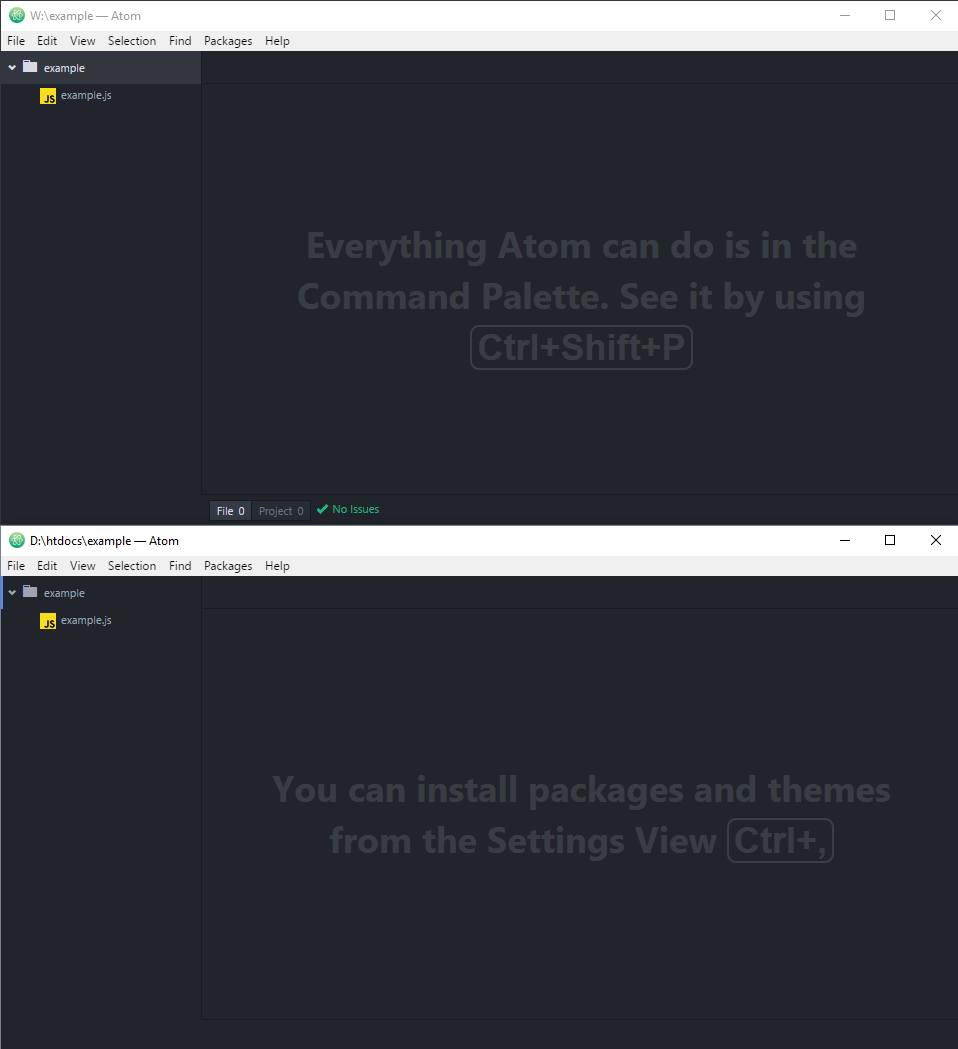The image size is (958, 1049).
Task: Select example folder name in D:\htdocs\example window
Action: pyautogui.click(x=64, y=593)
